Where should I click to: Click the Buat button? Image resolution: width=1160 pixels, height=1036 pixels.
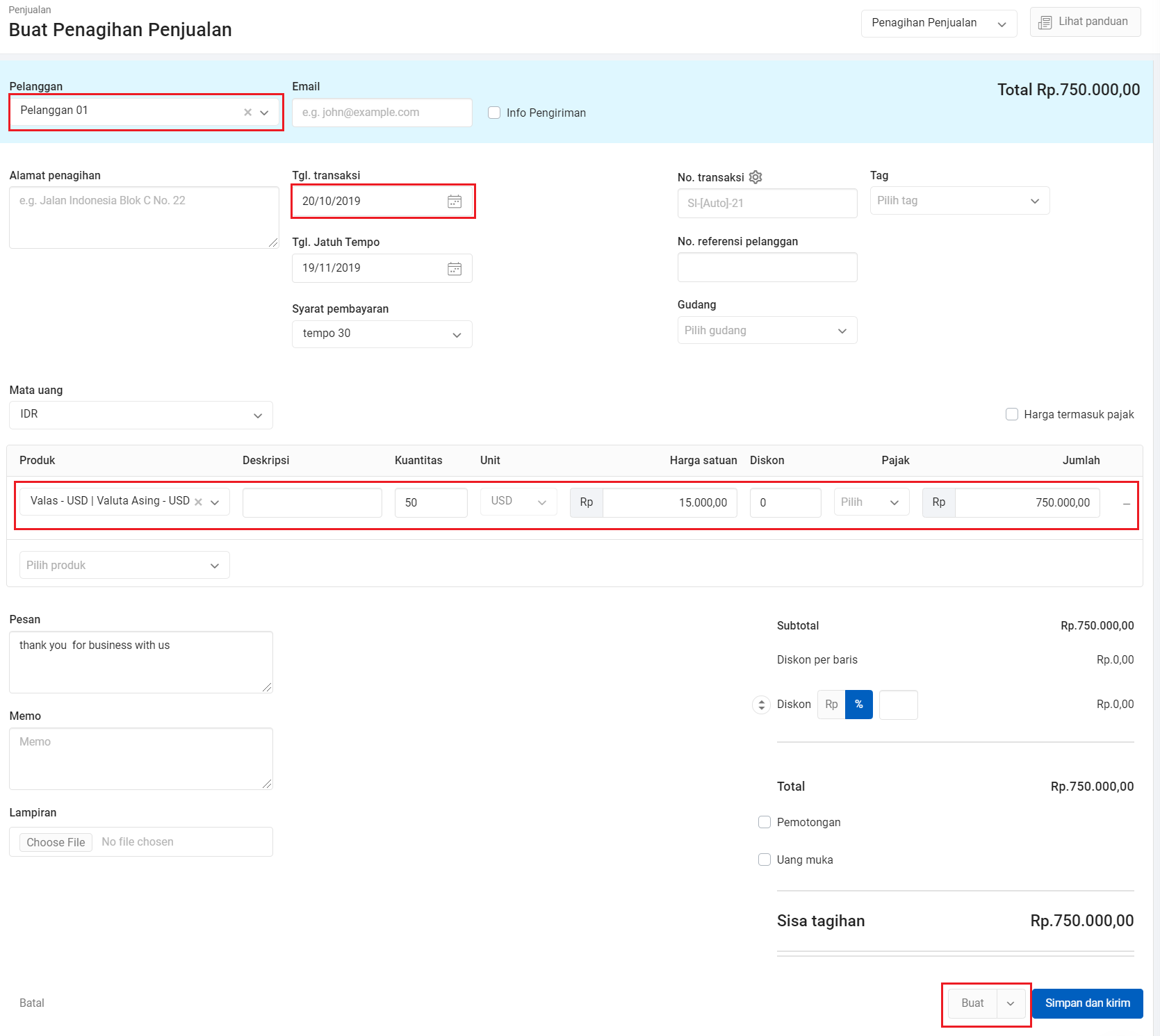pyautogui.click(x=972, y=1003)
